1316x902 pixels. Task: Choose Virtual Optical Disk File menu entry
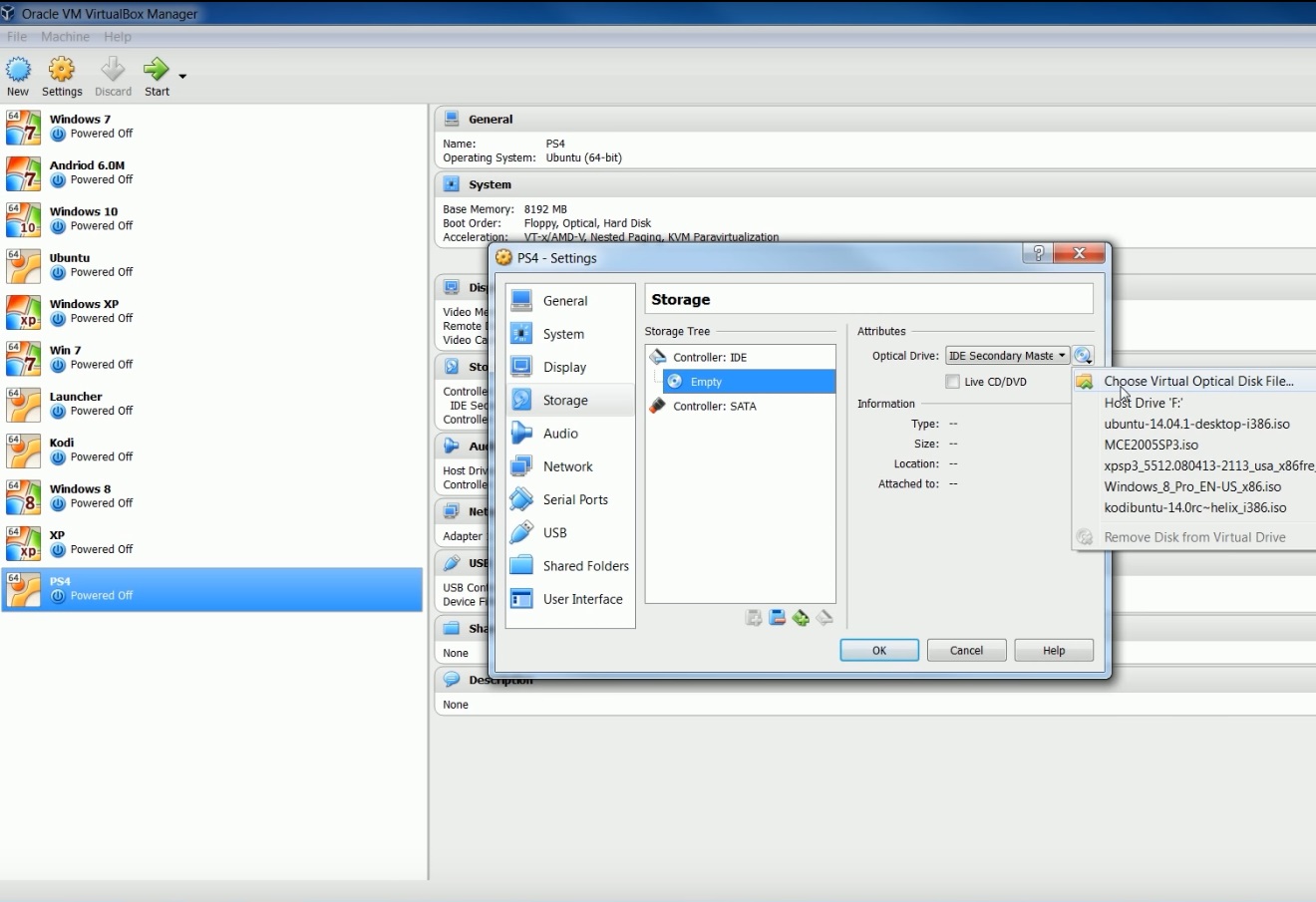tap(1194, 381)
